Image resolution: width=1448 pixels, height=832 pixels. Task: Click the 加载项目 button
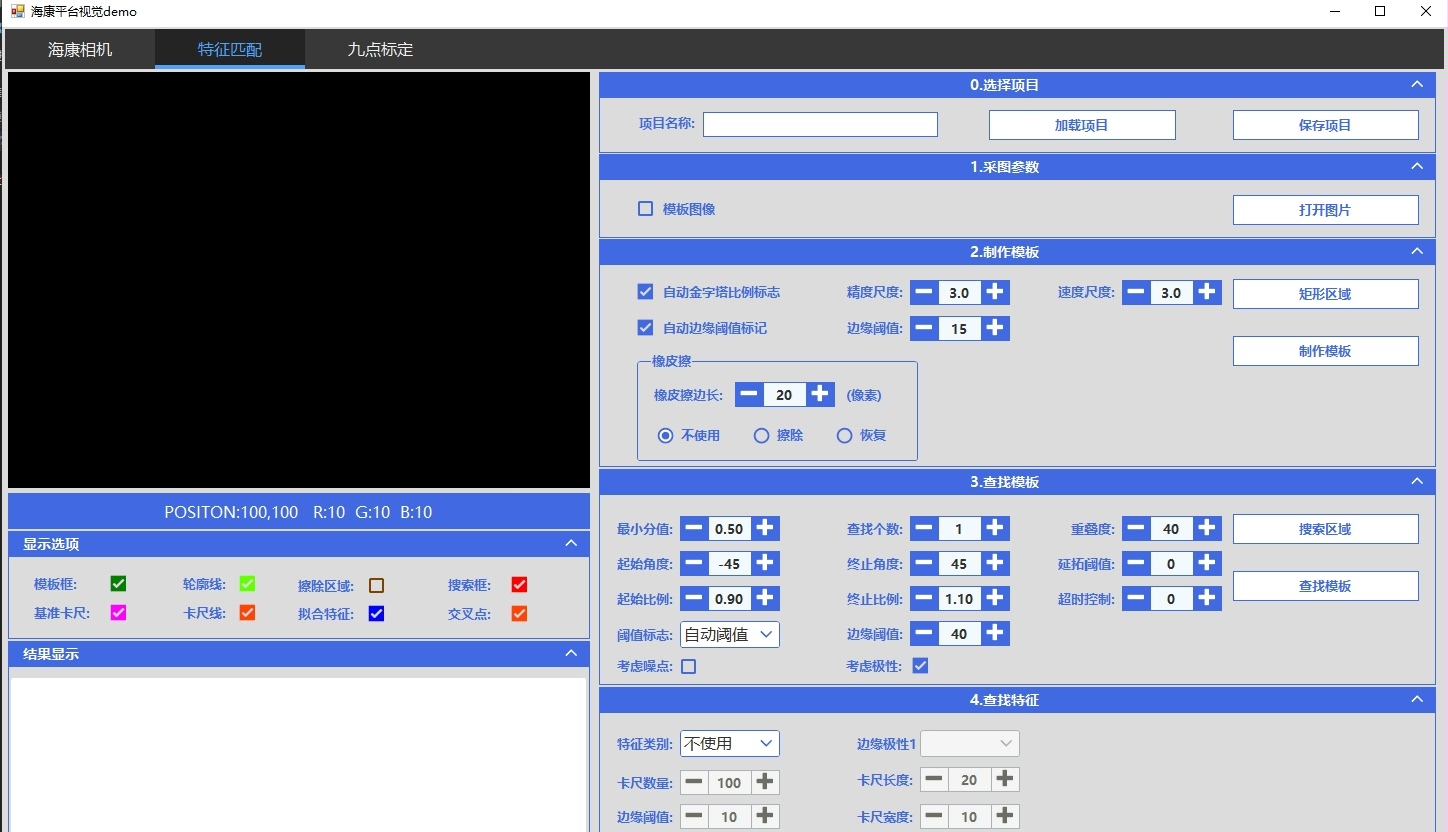coord(1082,125)
